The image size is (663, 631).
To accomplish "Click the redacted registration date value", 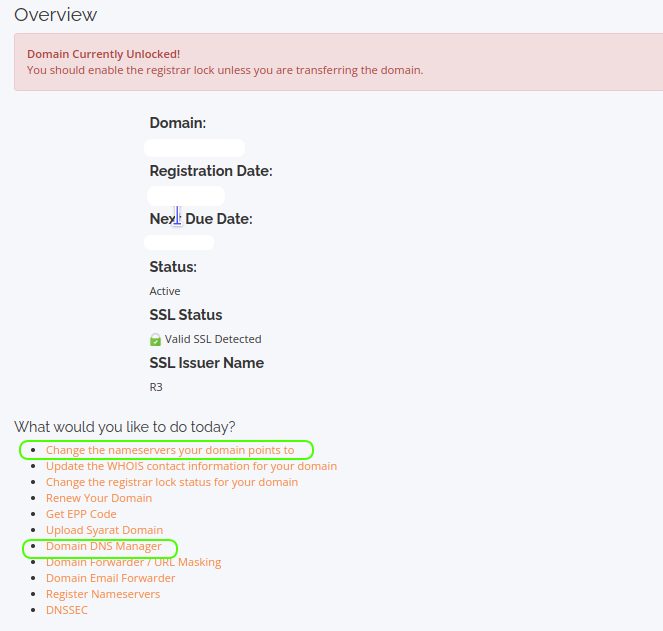I will pos(186,195).
